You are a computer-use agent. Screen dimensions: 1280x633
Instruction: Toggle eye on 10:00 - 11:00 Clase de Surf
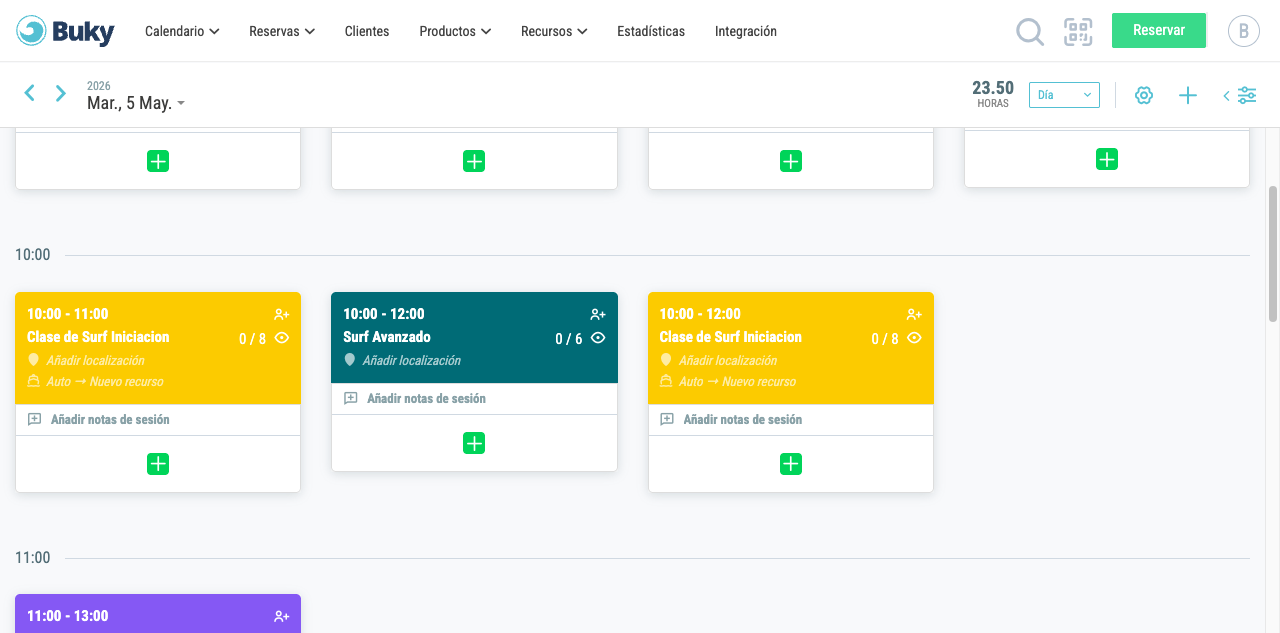pos(282,338)
